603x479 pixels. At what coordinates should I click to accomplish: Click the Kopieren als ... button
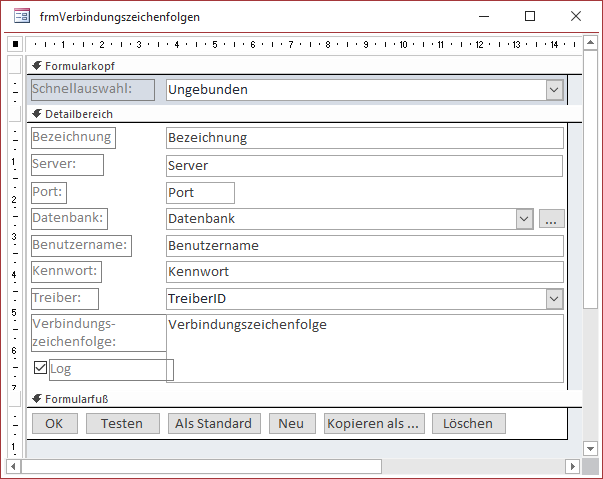tap(374, 423)
